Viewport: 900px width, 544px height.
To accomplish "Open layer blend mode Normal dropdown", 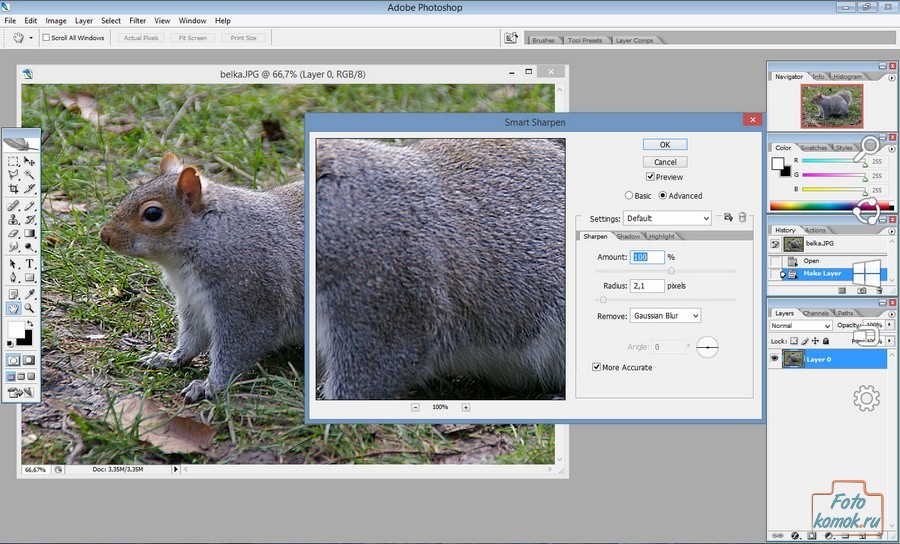I will 800,325.
